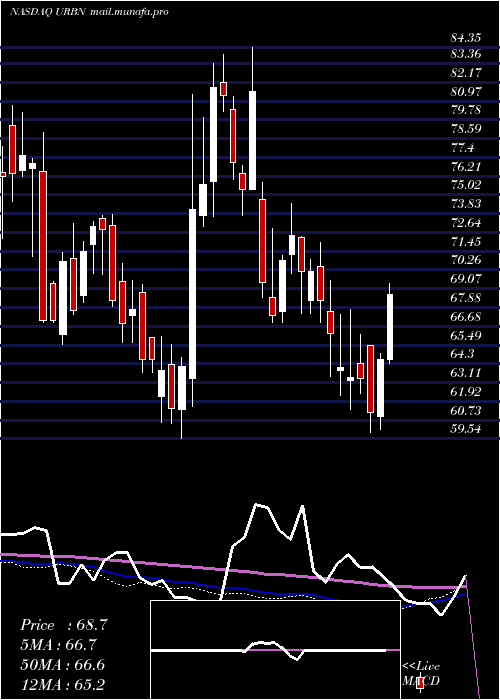Click the 63.11 price axis label
The image size is (500, 700).
466,373
